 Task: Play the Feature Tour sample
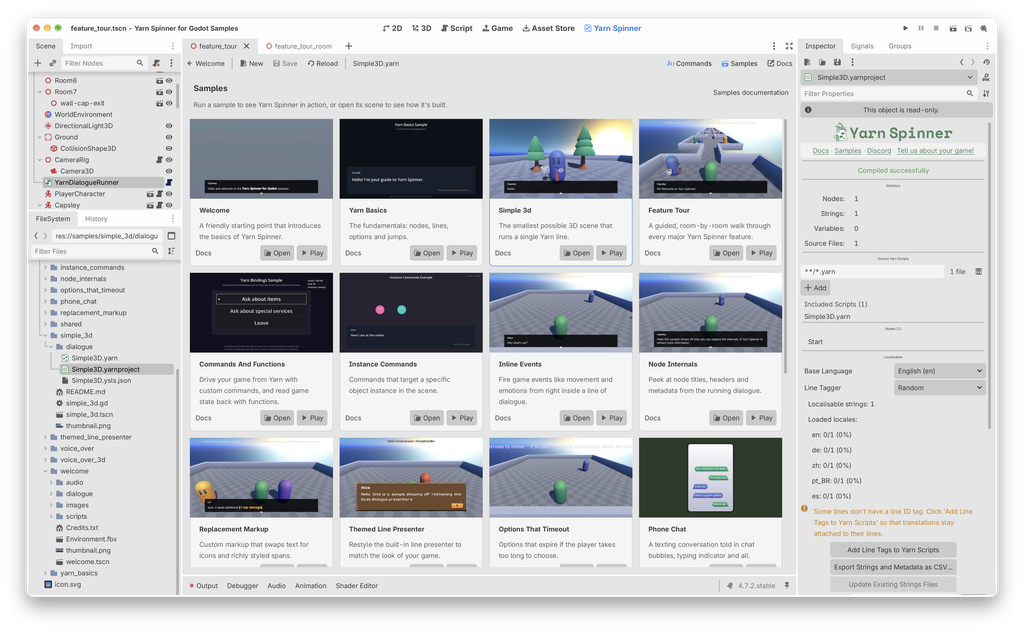(x=760, y=253)
